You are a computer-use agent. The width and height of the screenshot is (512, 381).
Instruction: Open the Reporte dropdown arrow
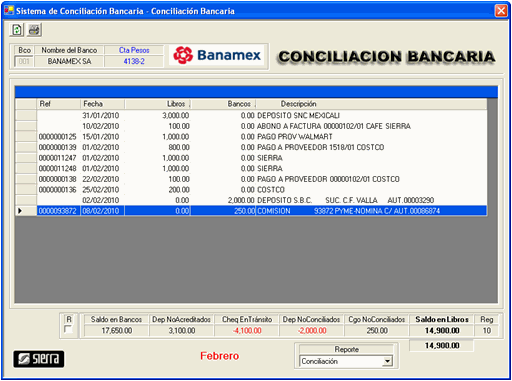(387, 361)
